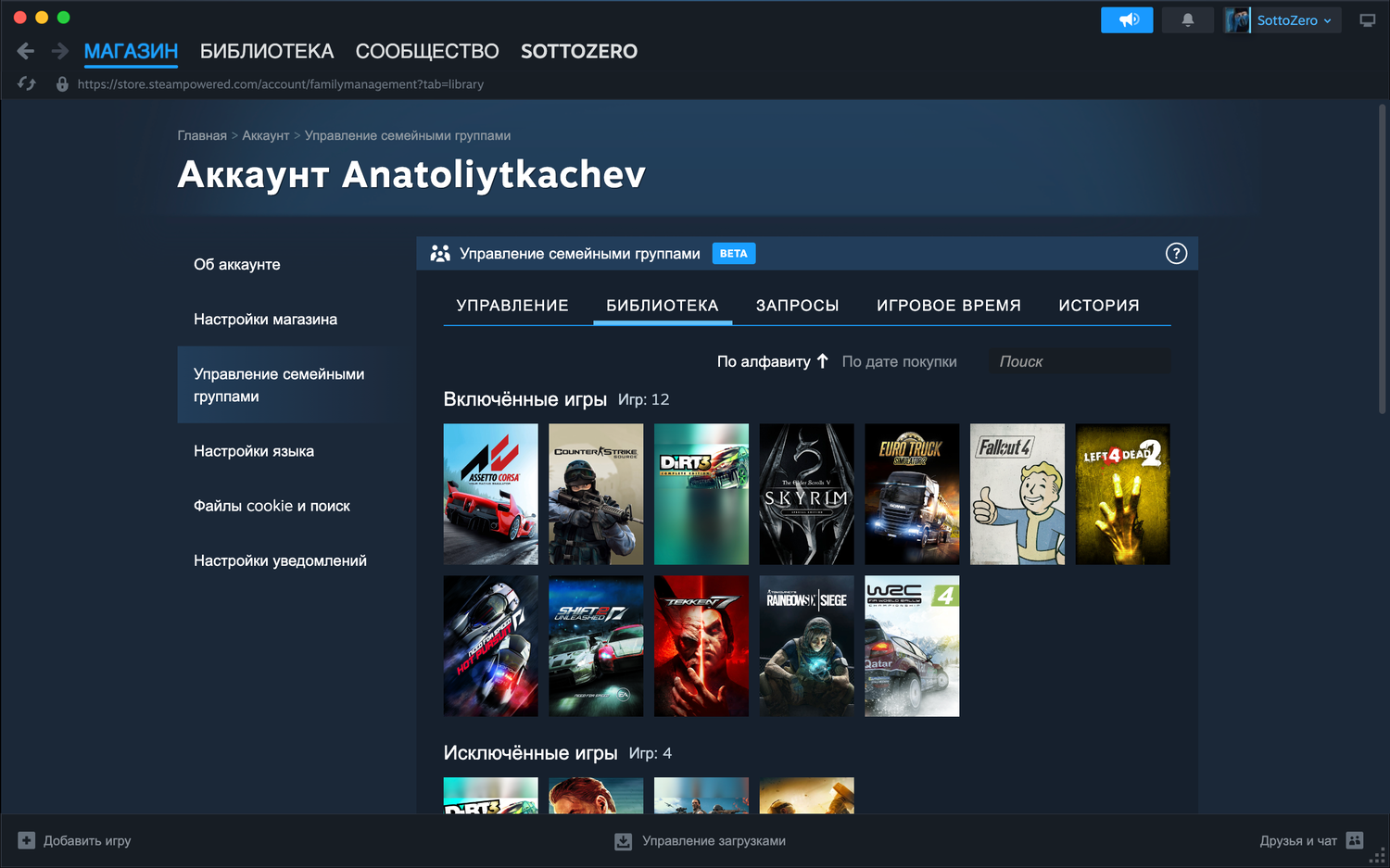Open help question mark icon
Image resolution: width=1390 pixels, height=868 pixels.
tap(1176, 254)
